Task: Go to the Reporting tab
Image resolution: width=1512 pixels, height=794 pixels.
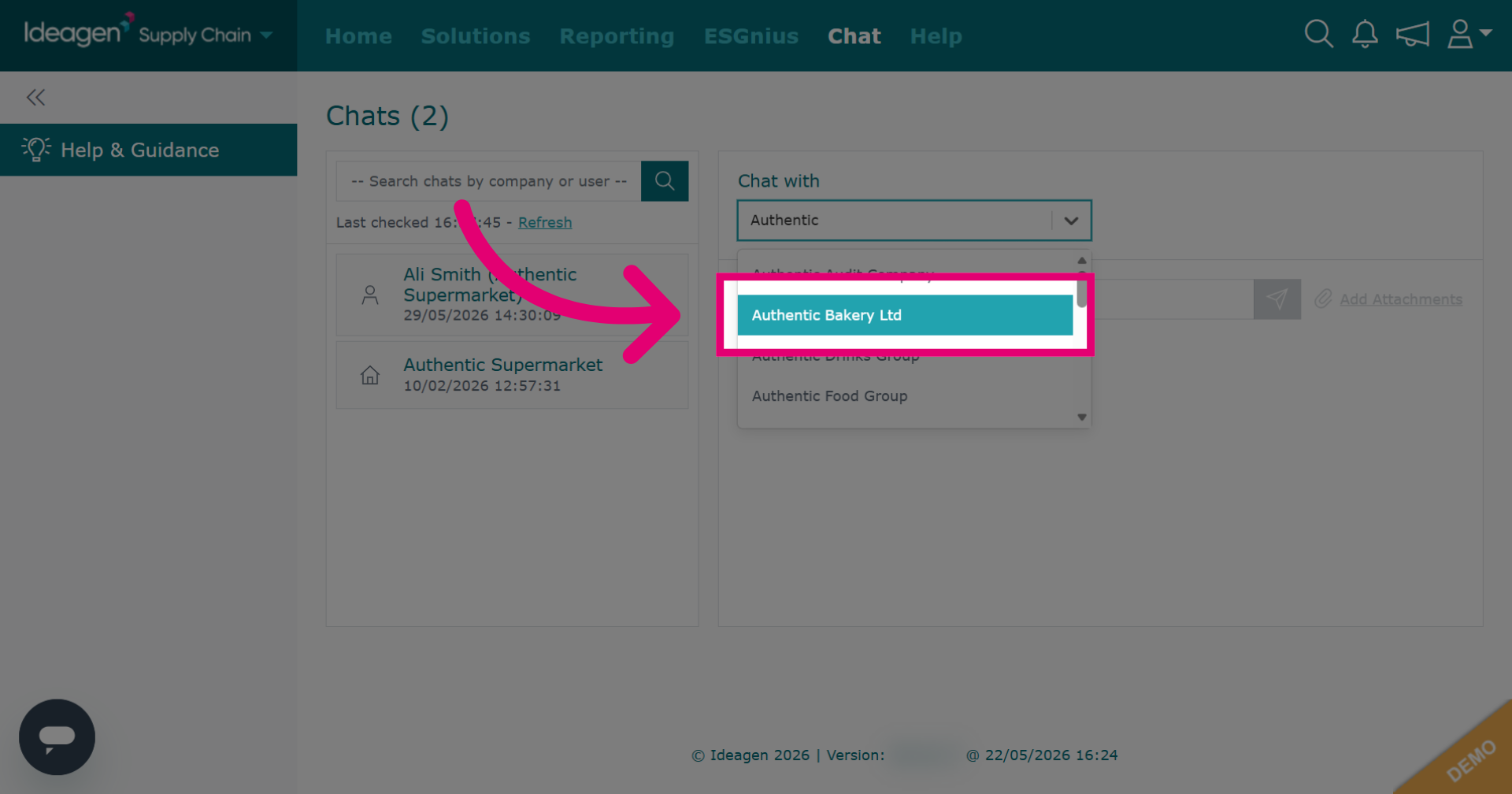Action: click(617, 36)
